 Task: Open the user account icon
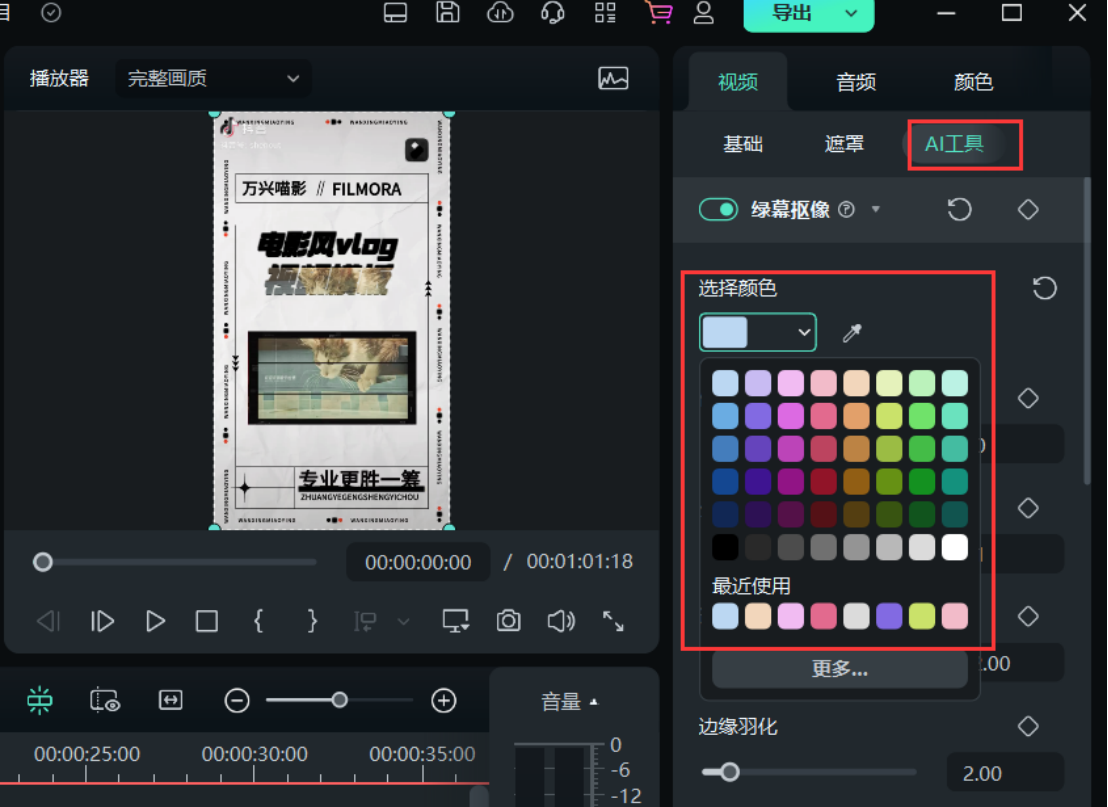703,12
